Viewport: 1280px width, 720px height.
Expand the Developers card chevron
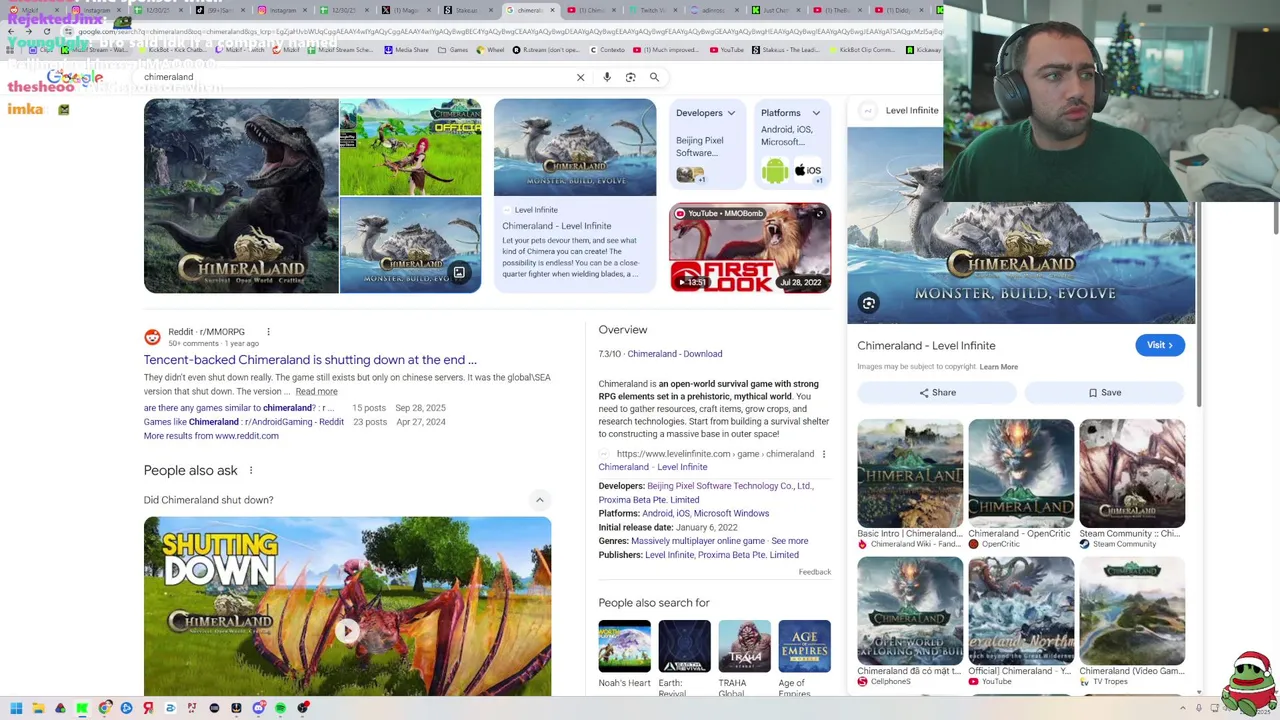click(x=731, y=113)
